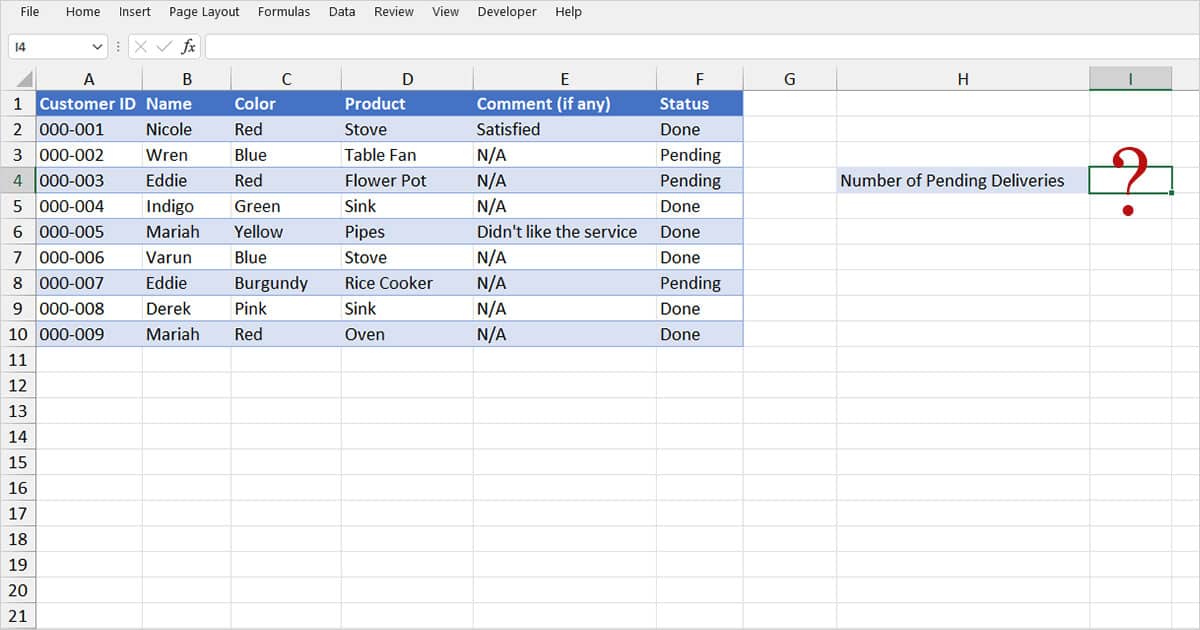Viewport: 1200px width, 630px height.
Task: Select the blue header cell labeled Customer ID
Action: click(88, 103)
